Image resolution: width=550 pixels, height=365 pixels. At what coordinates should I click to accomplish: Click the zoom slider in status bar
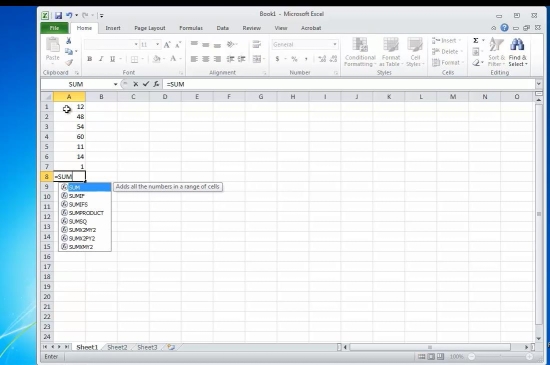[x=500, y=357]
